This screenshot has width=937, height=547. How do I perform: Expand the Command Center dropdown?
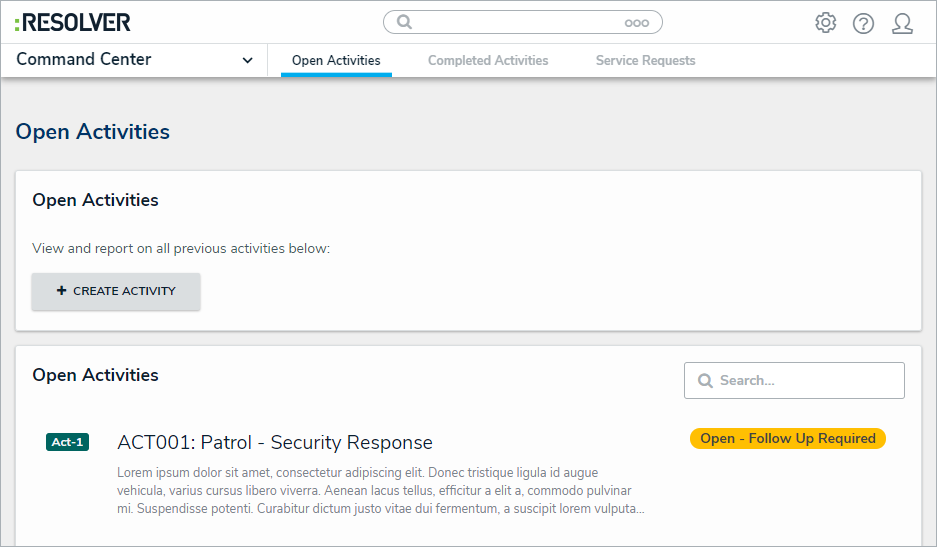[247, 60]
